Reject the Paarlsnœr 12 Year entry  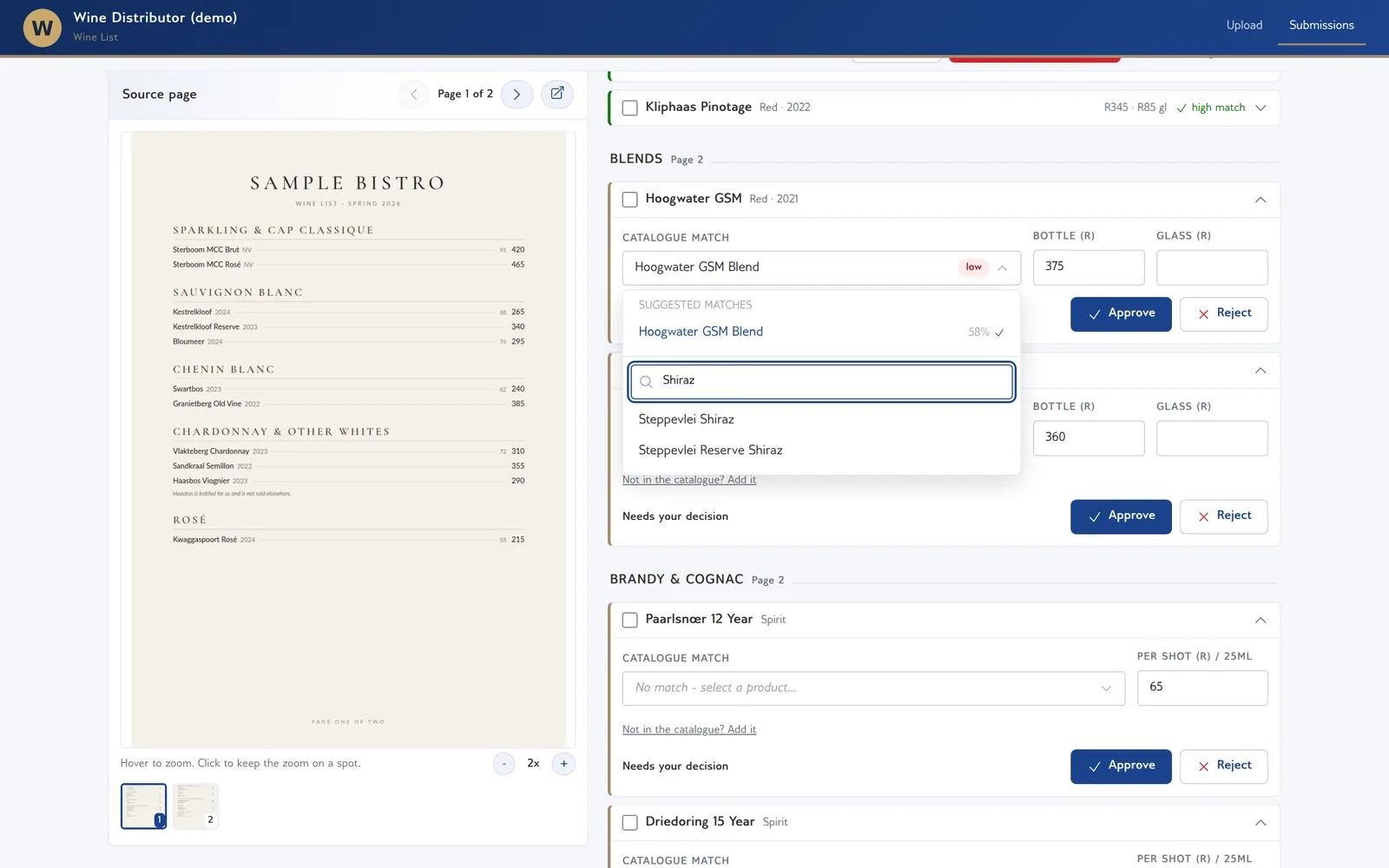coord(1223,766)
